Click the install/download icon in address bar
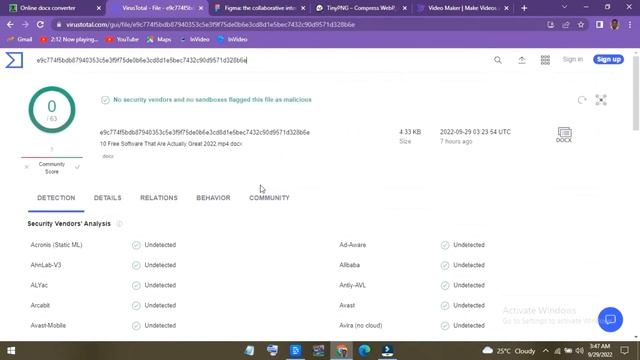This screenshot has width=640, height=360. tap(551, 24)
